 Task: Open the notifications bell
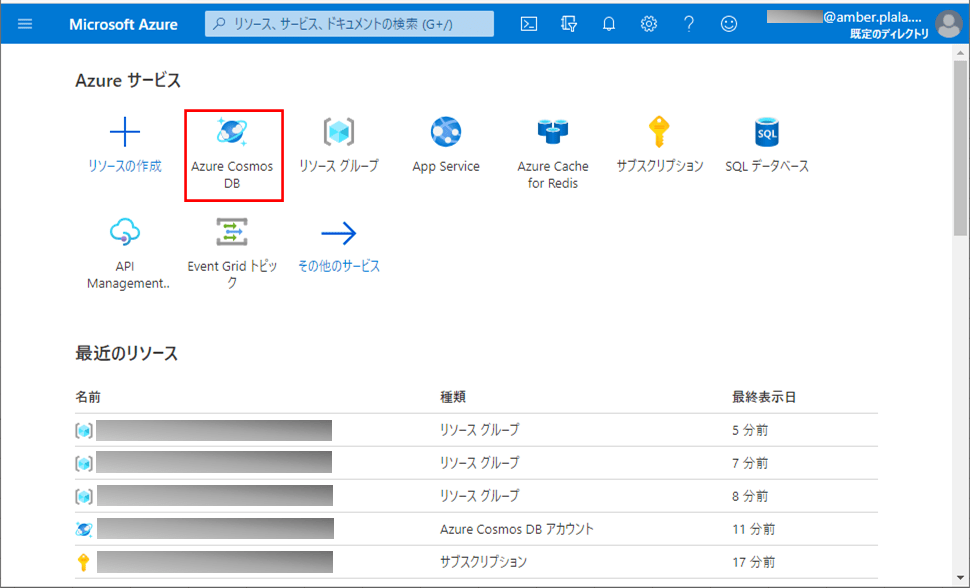click(609, 24)
